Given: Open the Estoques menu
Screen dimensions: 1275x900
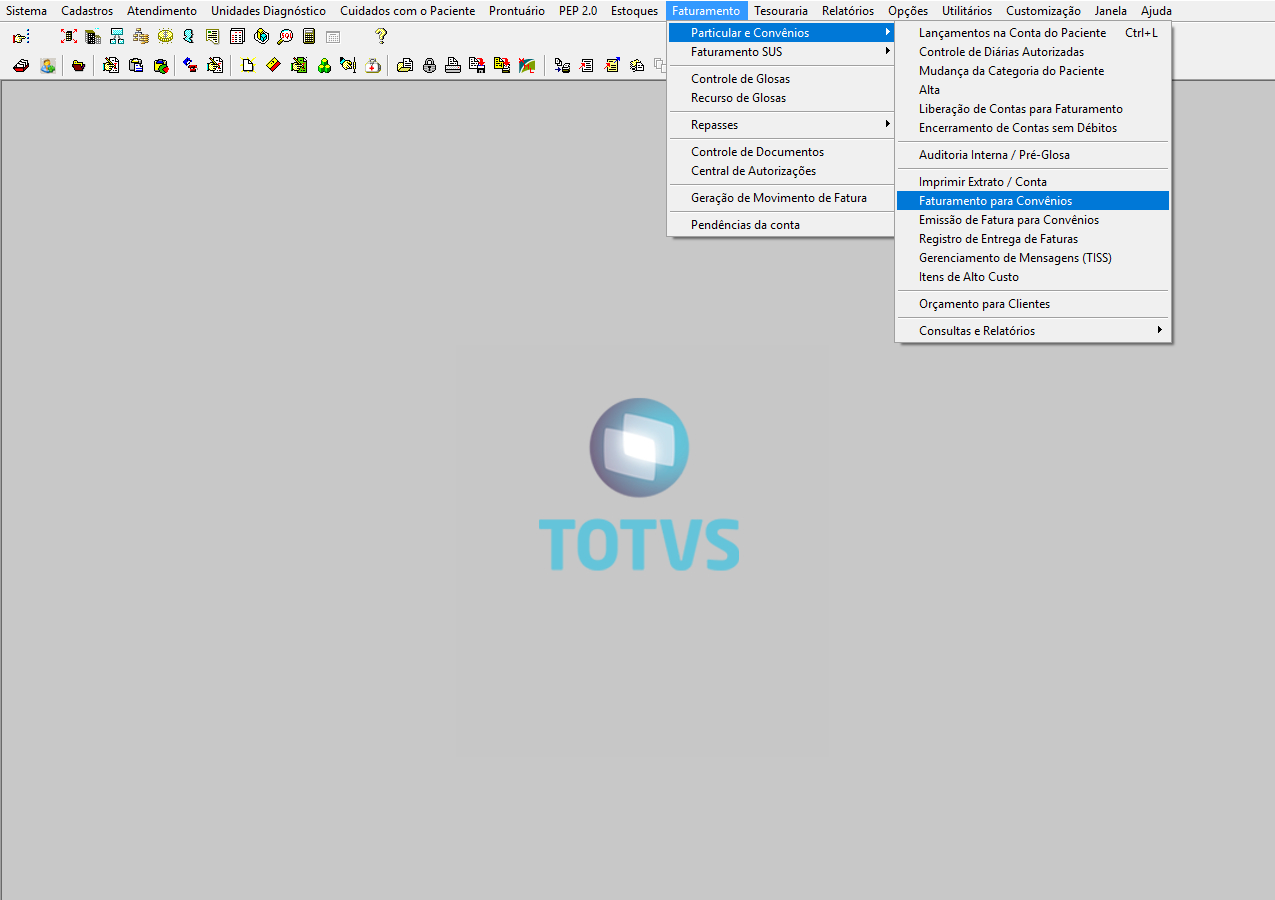Looking at the screenshot, I should (x=634, y=11).
